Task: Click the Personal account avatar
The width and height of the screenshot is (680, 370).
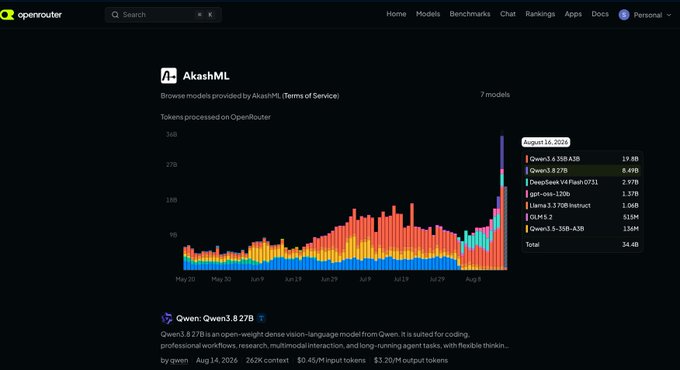Action: pyautogui.click(x=624, y=15)
